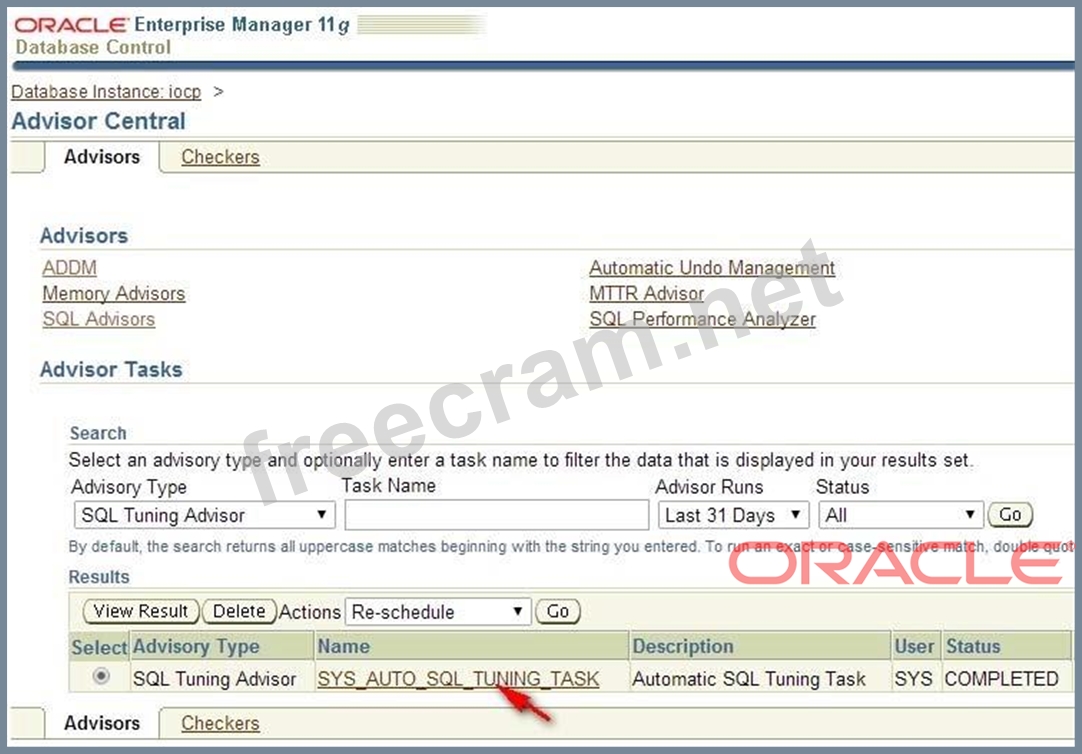The width and height of the screenshot is (1082, 754).
Task: Select radio button for SQL Tuning Advisor row
Action: click(101, 676)
